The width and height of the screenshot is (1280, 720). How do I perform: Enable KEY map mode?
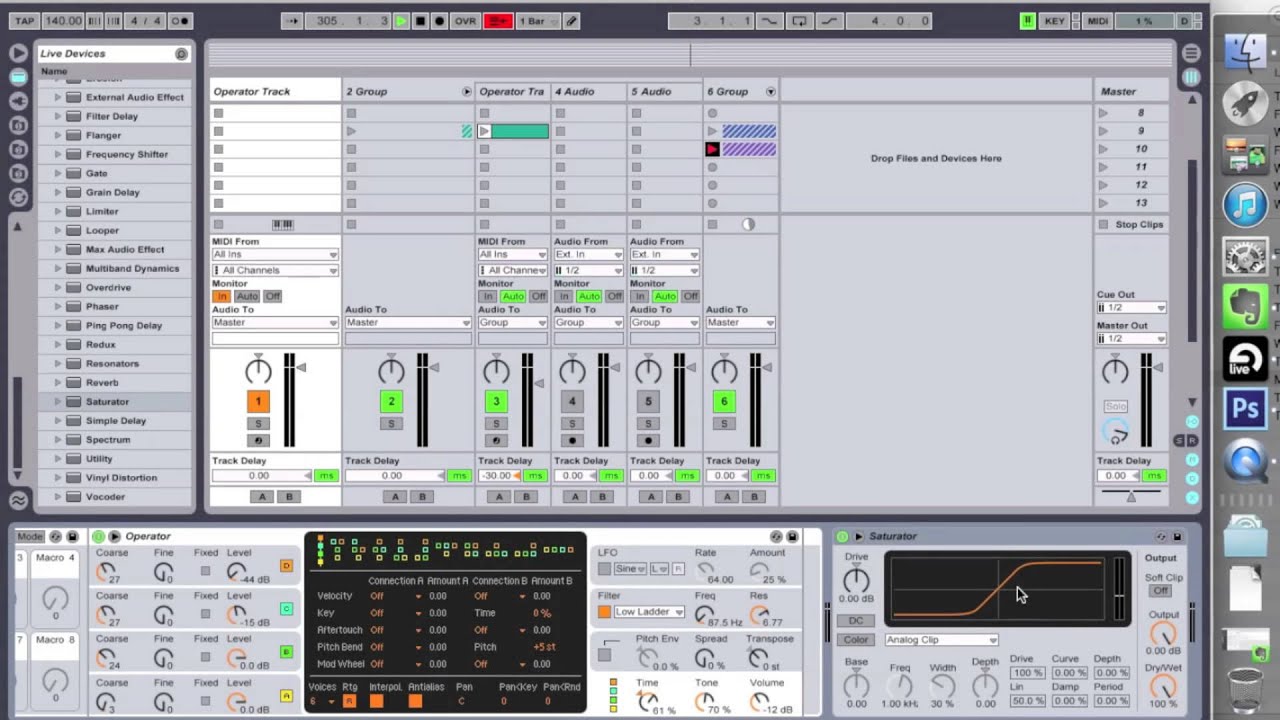tap(1055, 21)
